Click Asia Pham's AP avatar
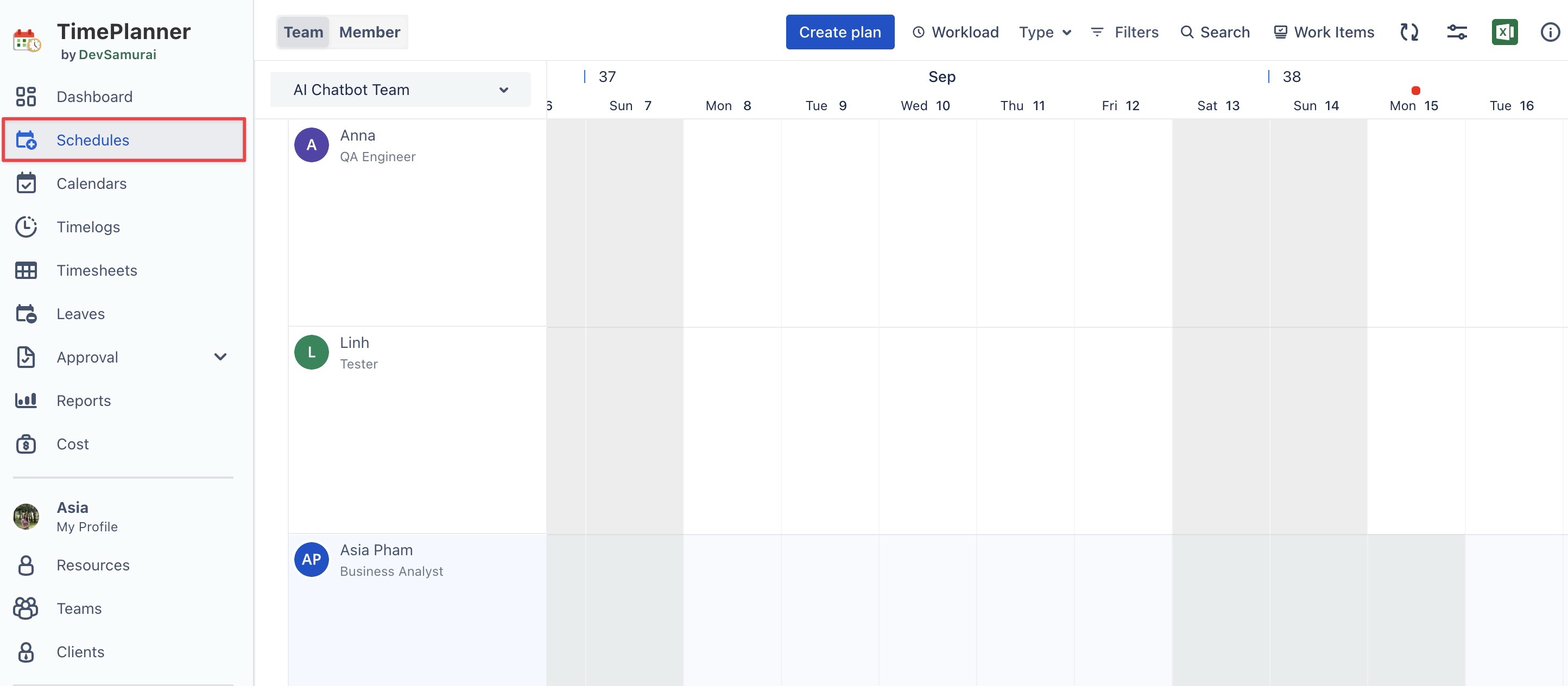1568x686 pixels. click(311, 560)
